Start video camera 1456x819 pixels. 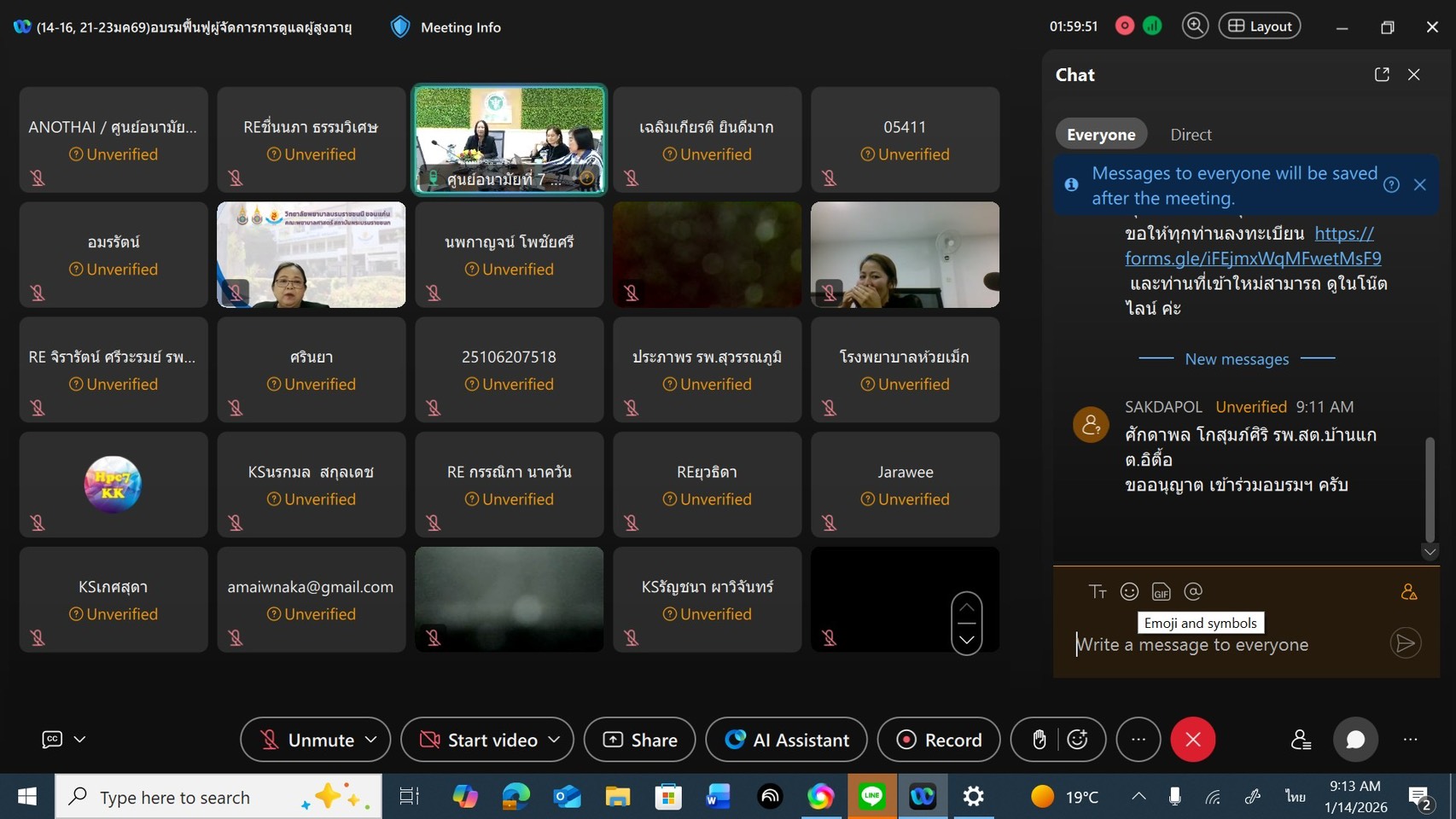[x=477, y=740]
